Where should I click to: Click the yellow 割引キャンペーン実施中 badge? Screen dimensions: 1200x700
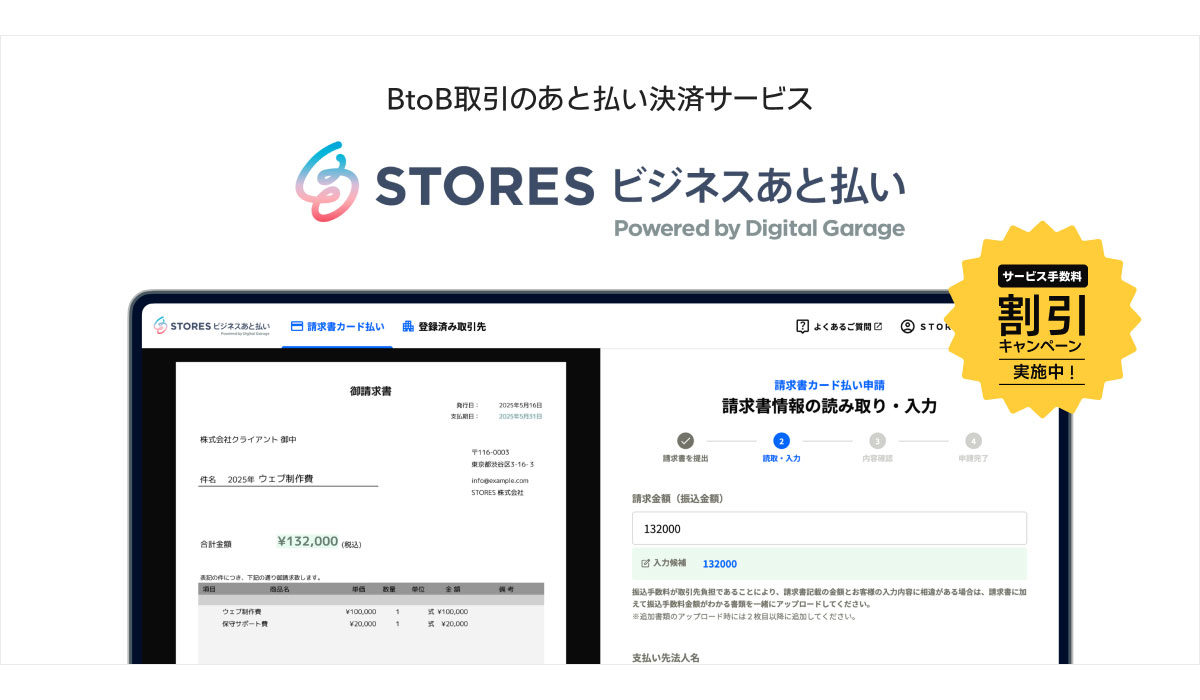[x=1041, y=319]
